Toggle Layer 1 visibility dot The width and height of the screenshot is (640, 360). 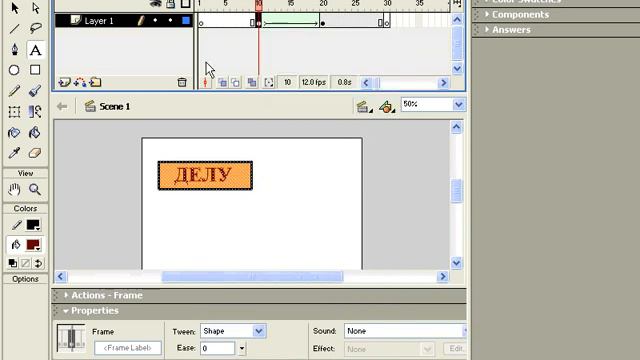tap(155, 20)
